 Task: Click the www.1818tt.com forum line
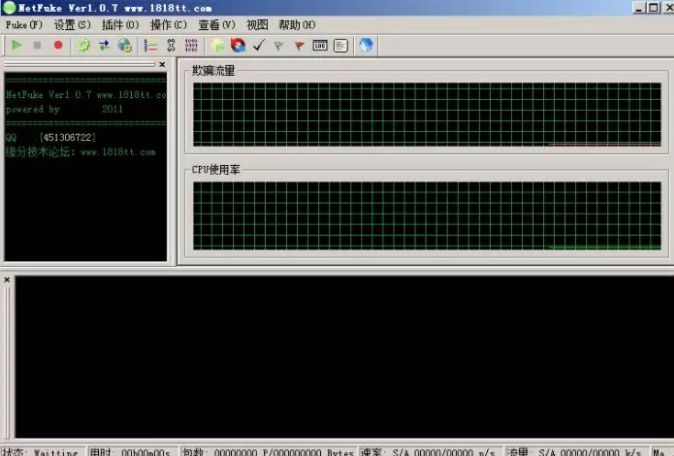tap(80, 152)
